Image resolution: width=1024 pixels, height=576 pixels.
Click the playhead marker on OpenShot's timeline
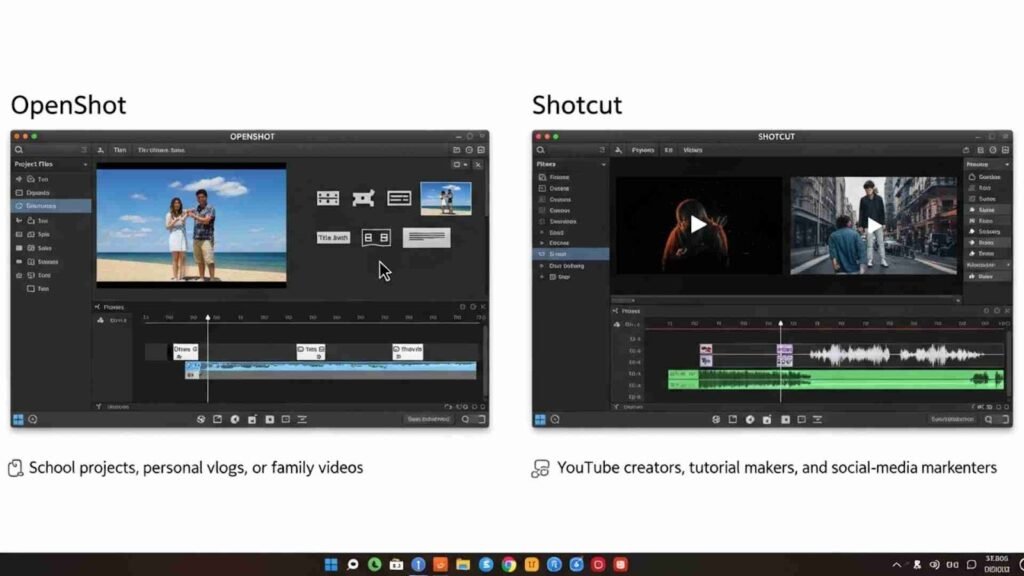(x=208, y=318)
